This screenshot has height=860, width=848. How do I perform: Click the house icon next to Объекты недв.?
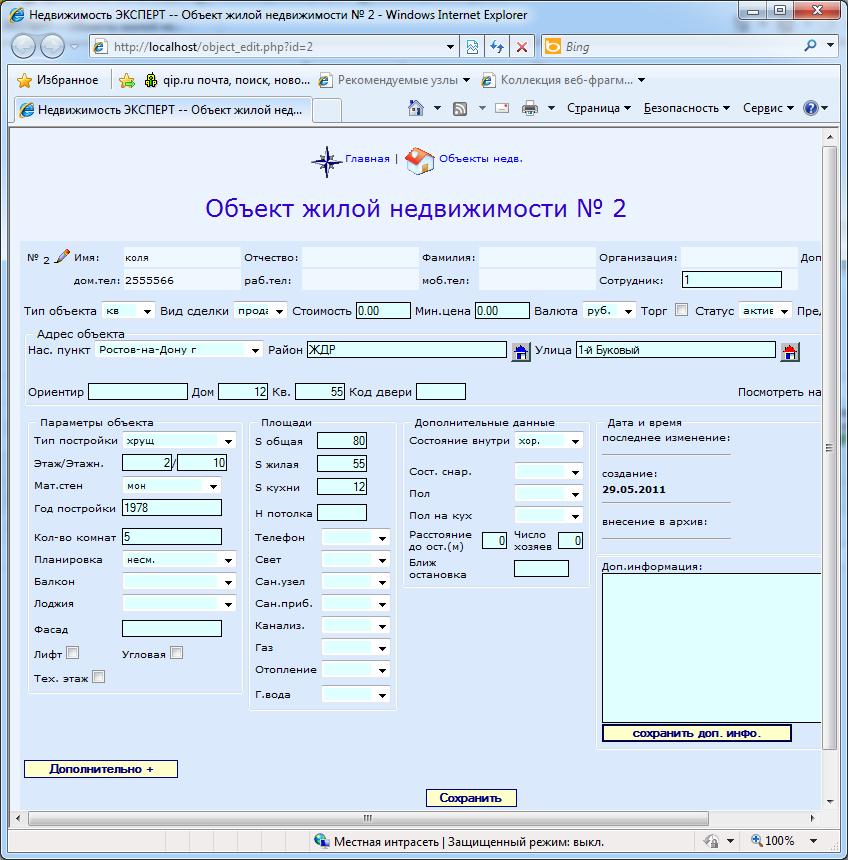pyautogui.click(x=419, y=161)
